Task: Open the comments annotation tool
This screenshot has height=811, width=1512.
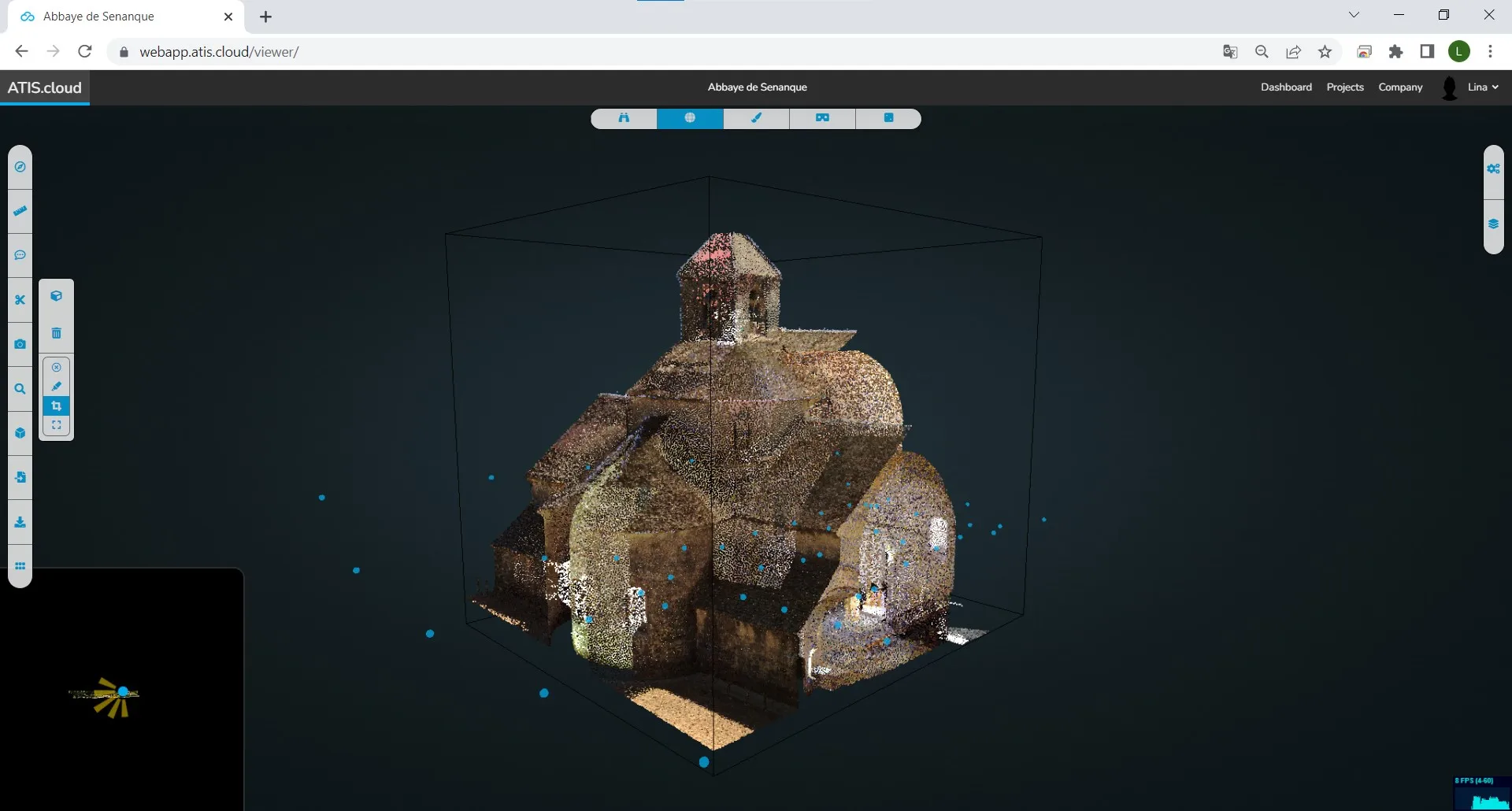Action: tap(20, 254)
